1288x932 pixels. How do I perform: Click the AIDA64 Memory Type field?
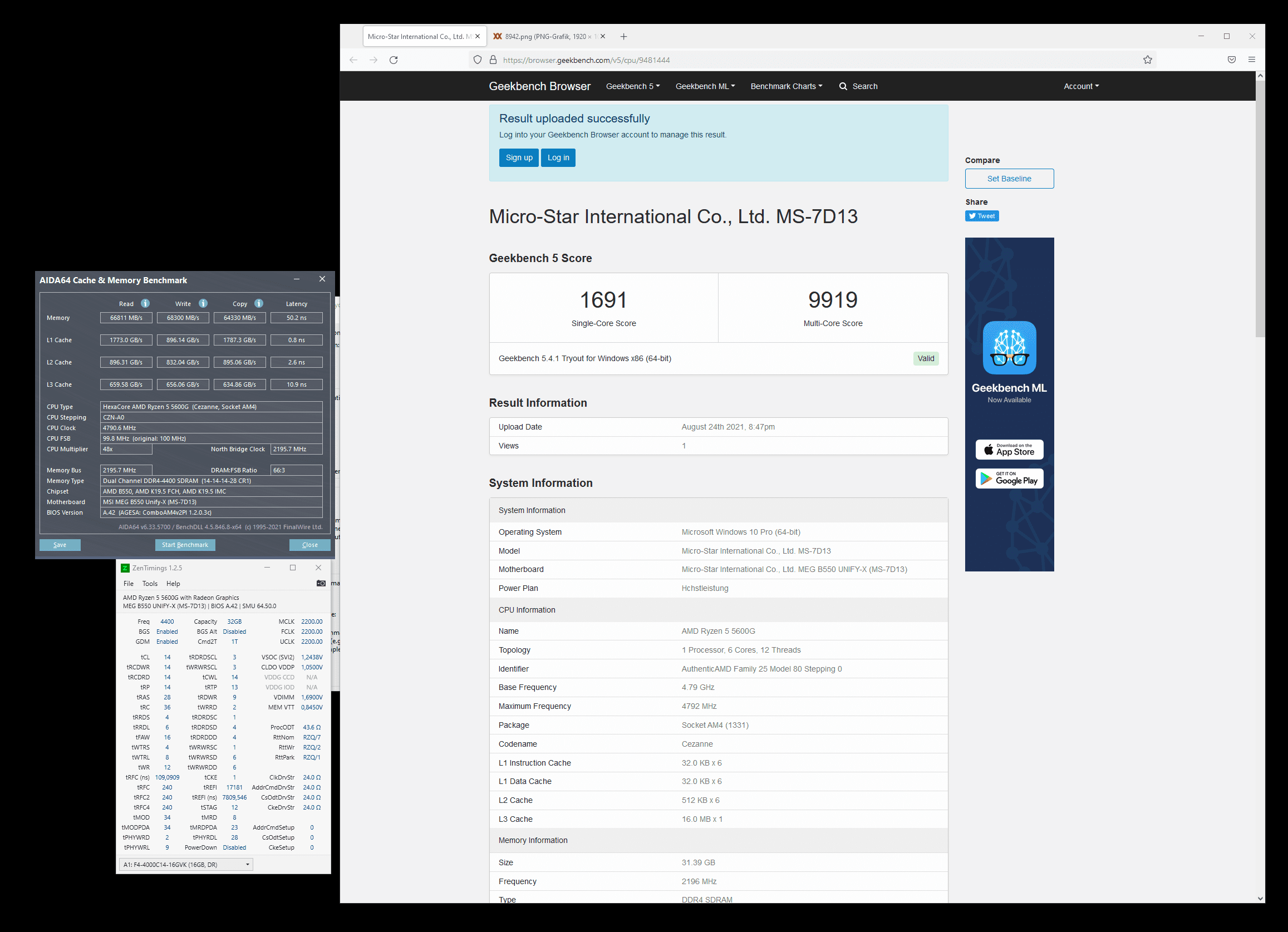212,481
